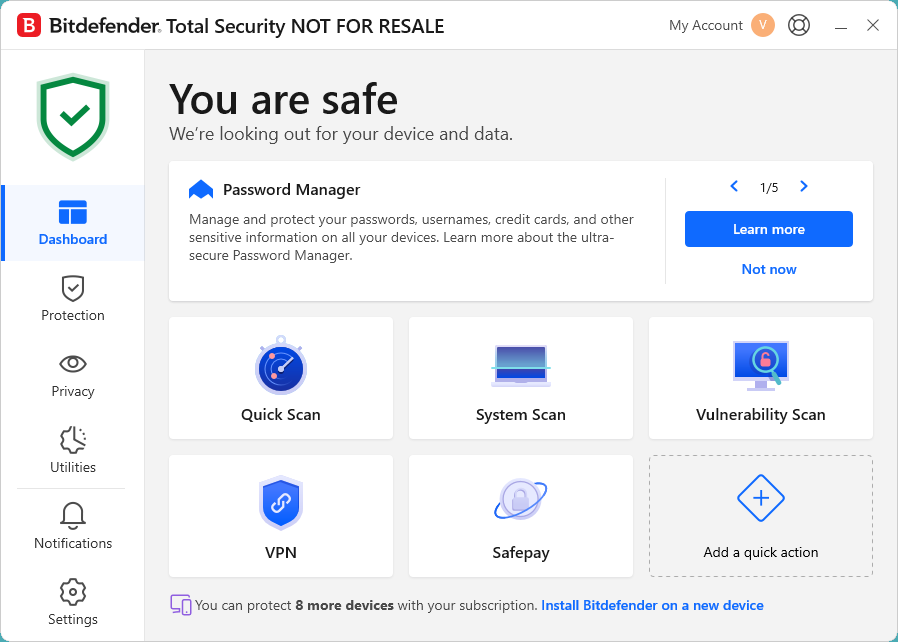898x642 pixels.
Task: Switch to the Privacy sidebar tab
Action: [73, 375]
